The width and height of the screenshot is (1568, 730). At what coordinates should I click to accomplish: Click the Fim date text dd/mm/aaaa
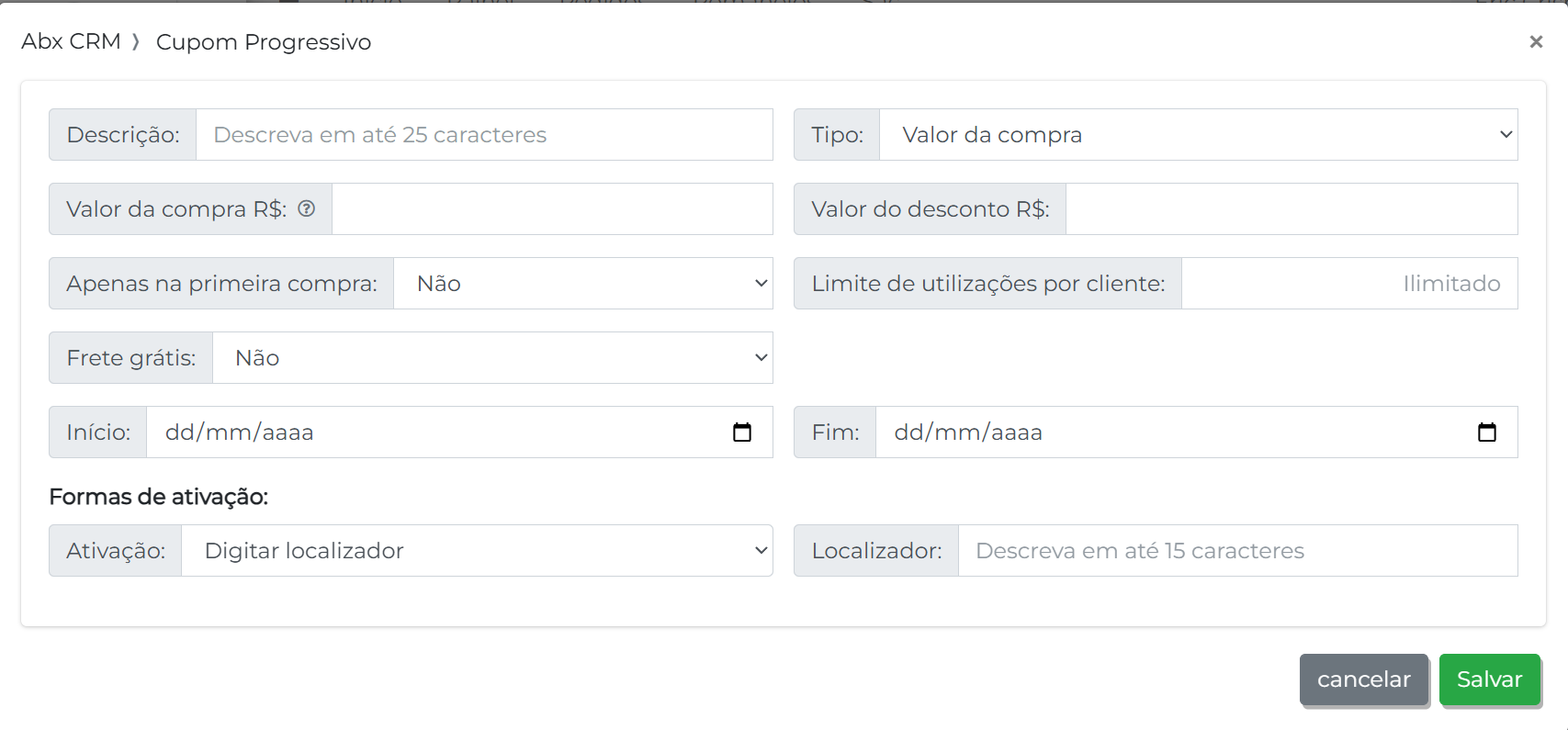pos(968,432)
